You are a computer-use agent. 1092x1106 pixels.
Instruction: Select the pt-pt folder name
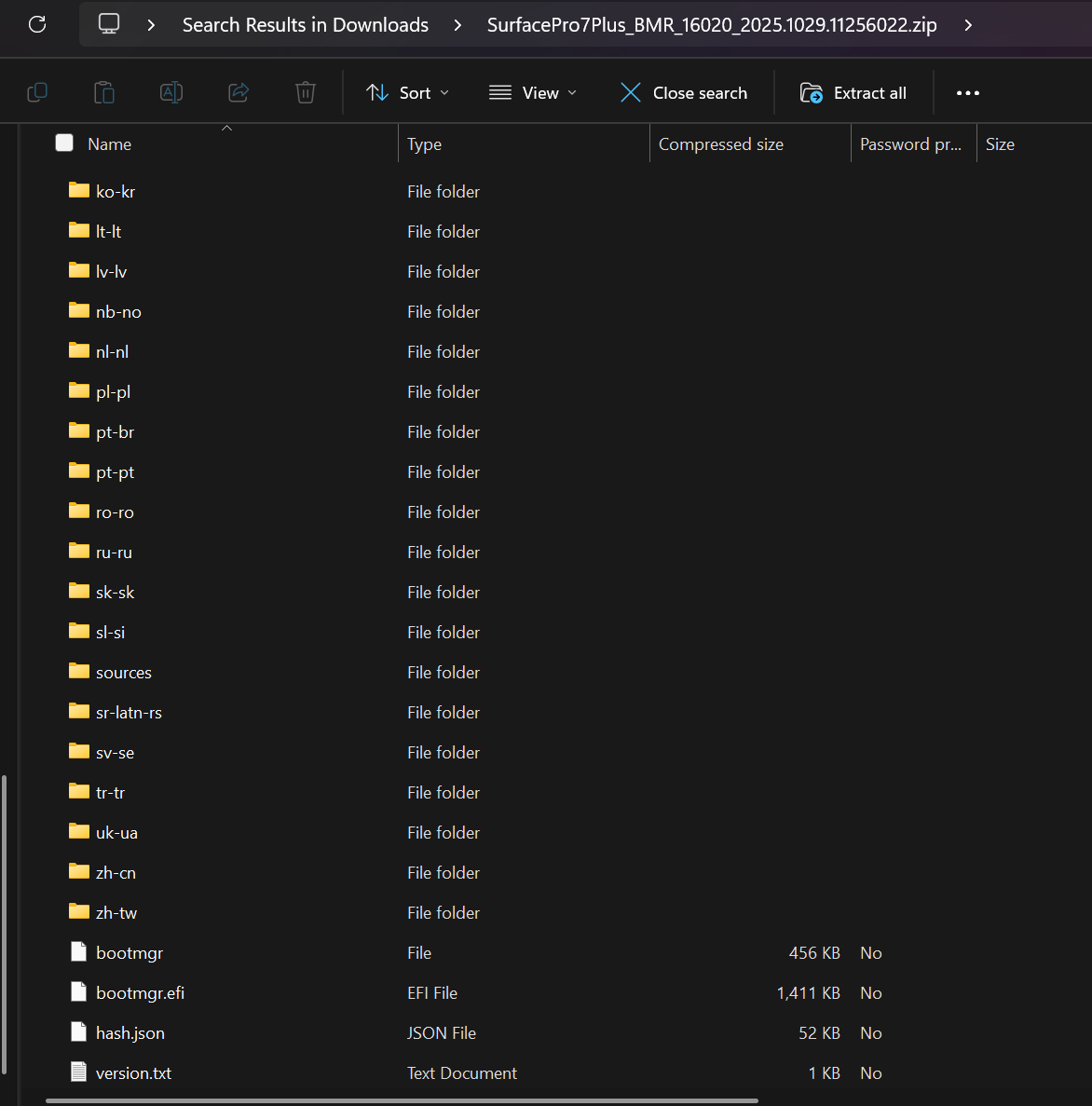(x=115, y=471)
